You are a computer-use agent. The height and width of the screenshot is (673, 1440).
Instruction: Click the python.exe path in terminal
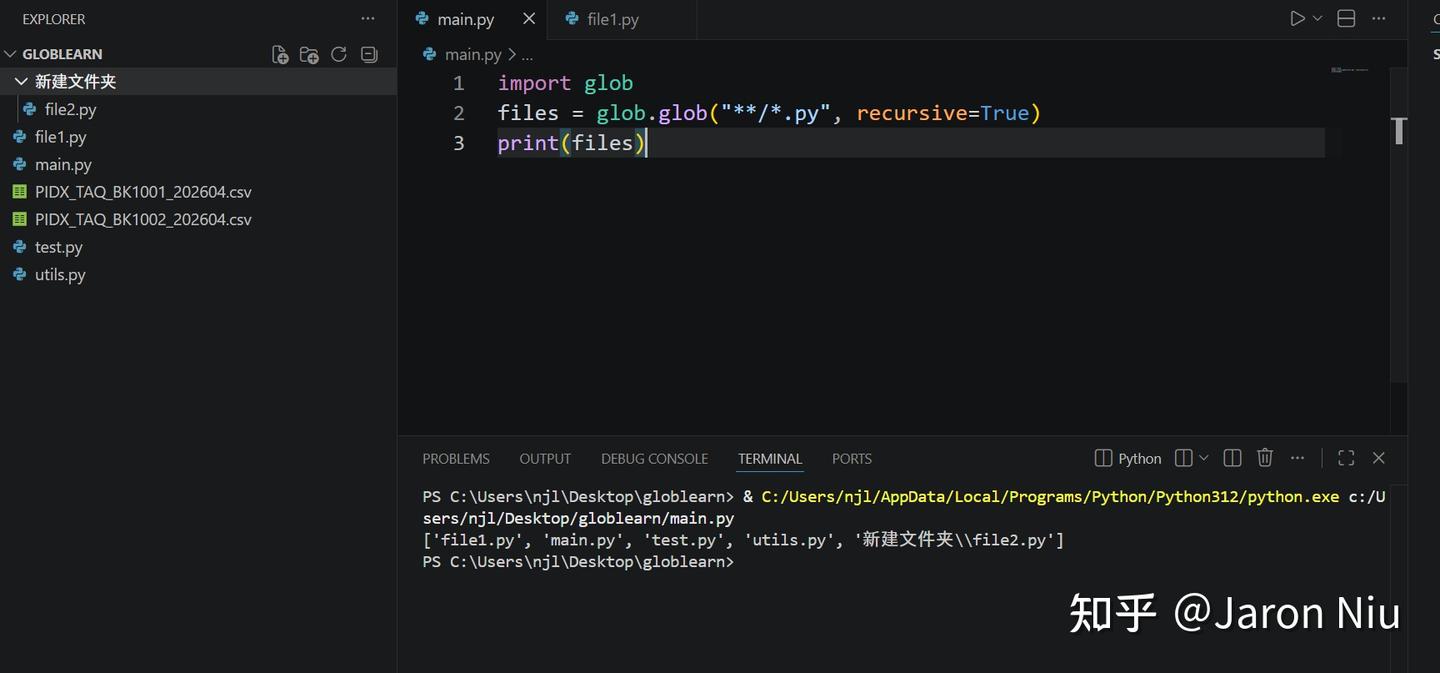1050,497
